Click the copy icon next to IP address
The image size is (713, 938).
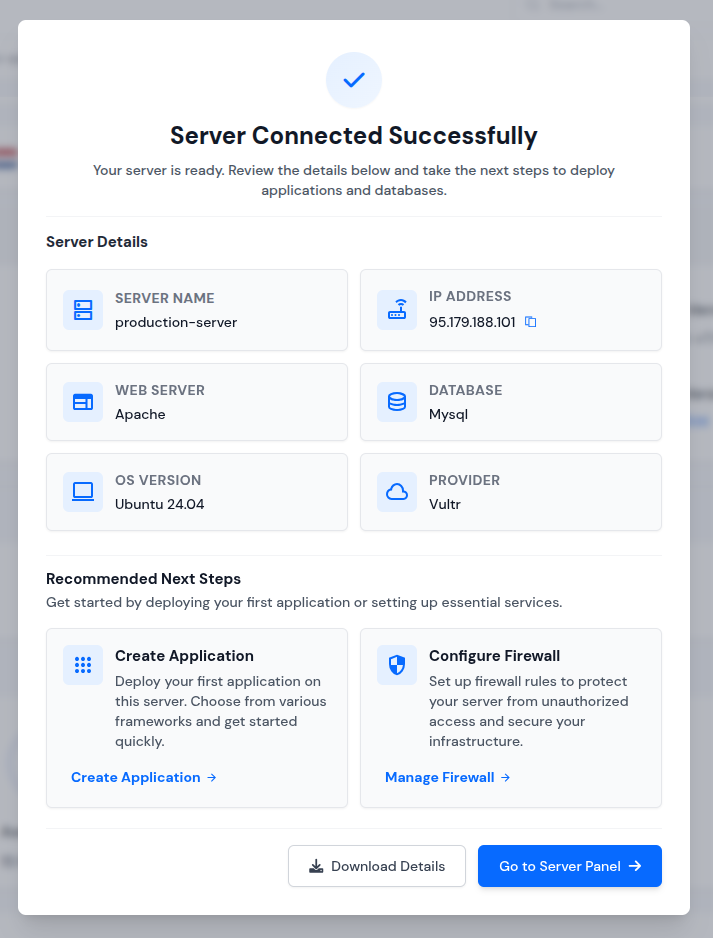pos(531,322)
